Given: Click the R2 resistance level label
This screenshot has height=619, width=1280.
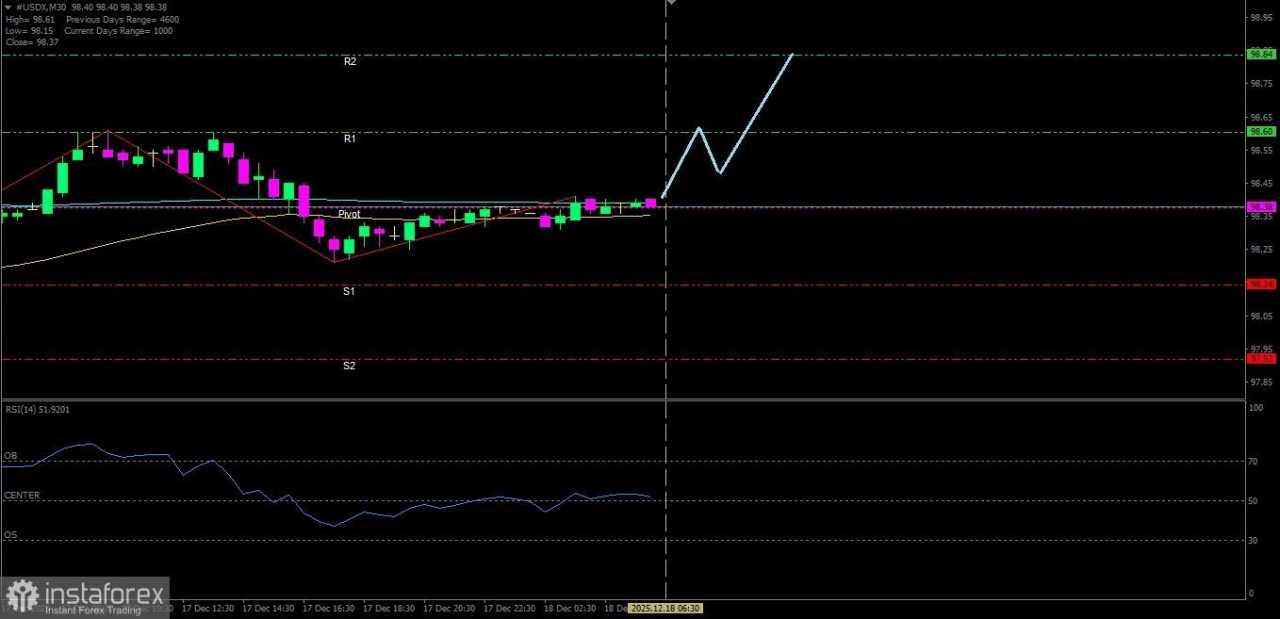Looking at the screenshot, I should point(350,61).
